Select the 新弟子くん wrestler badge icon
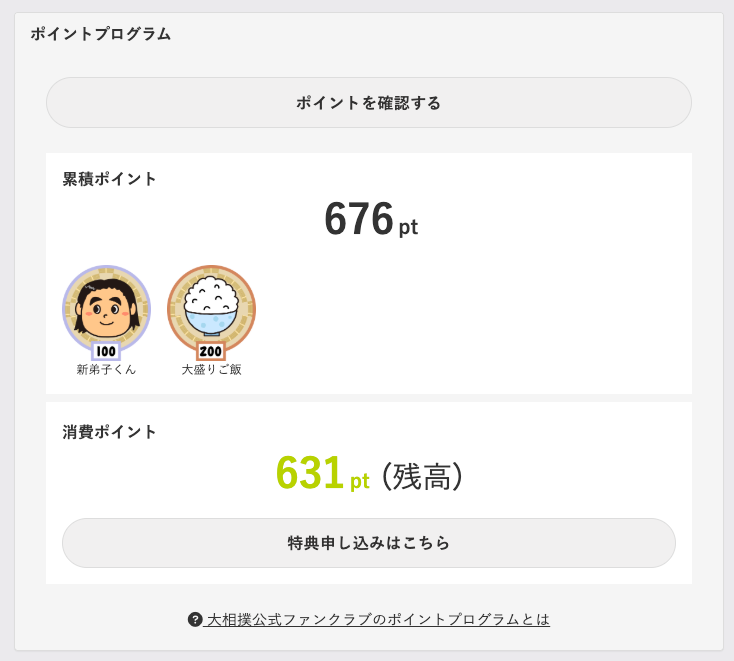 pyautogui.click(x=106, y=313)
